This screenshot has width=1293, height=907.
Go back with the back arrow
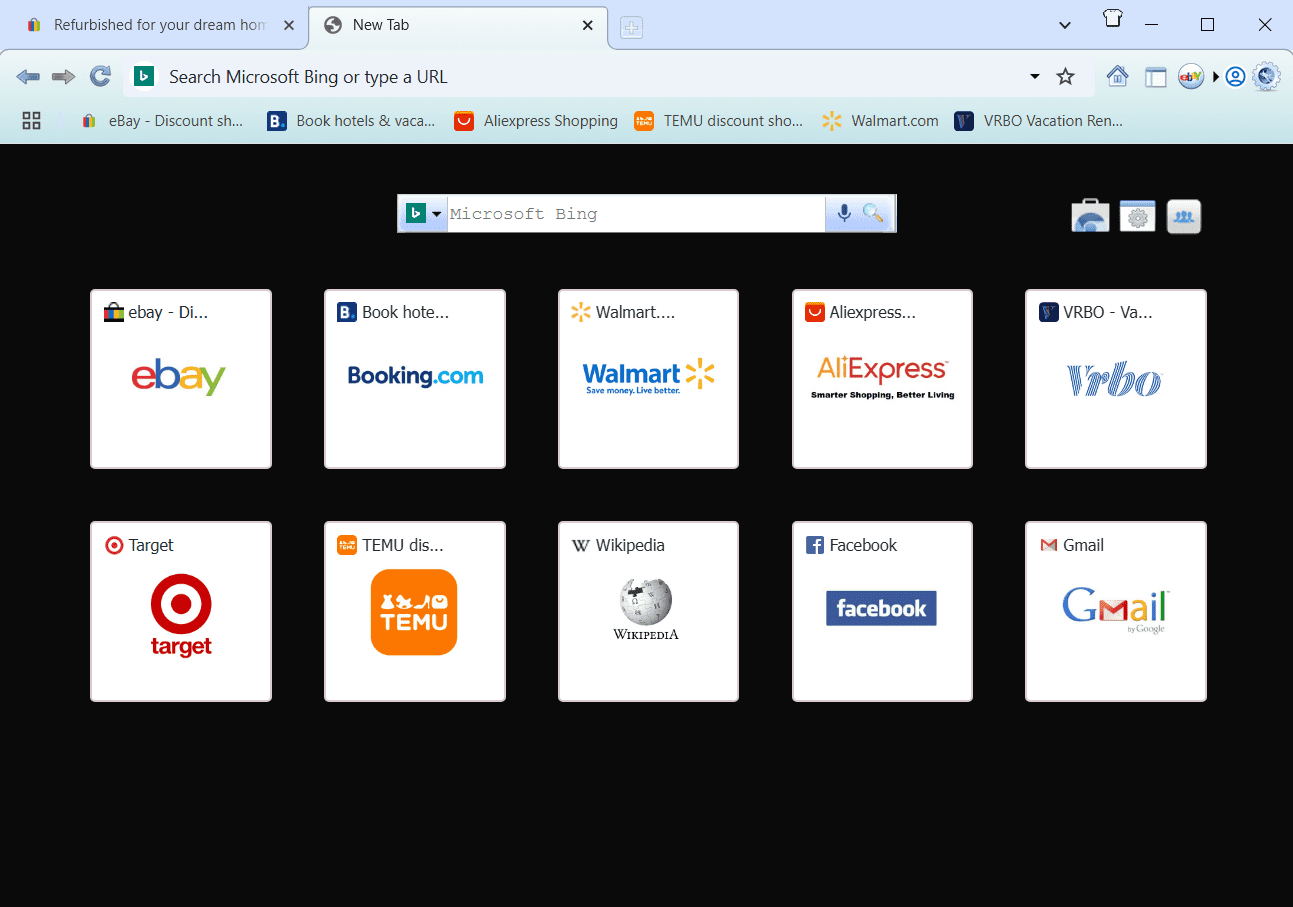[28, 77]
